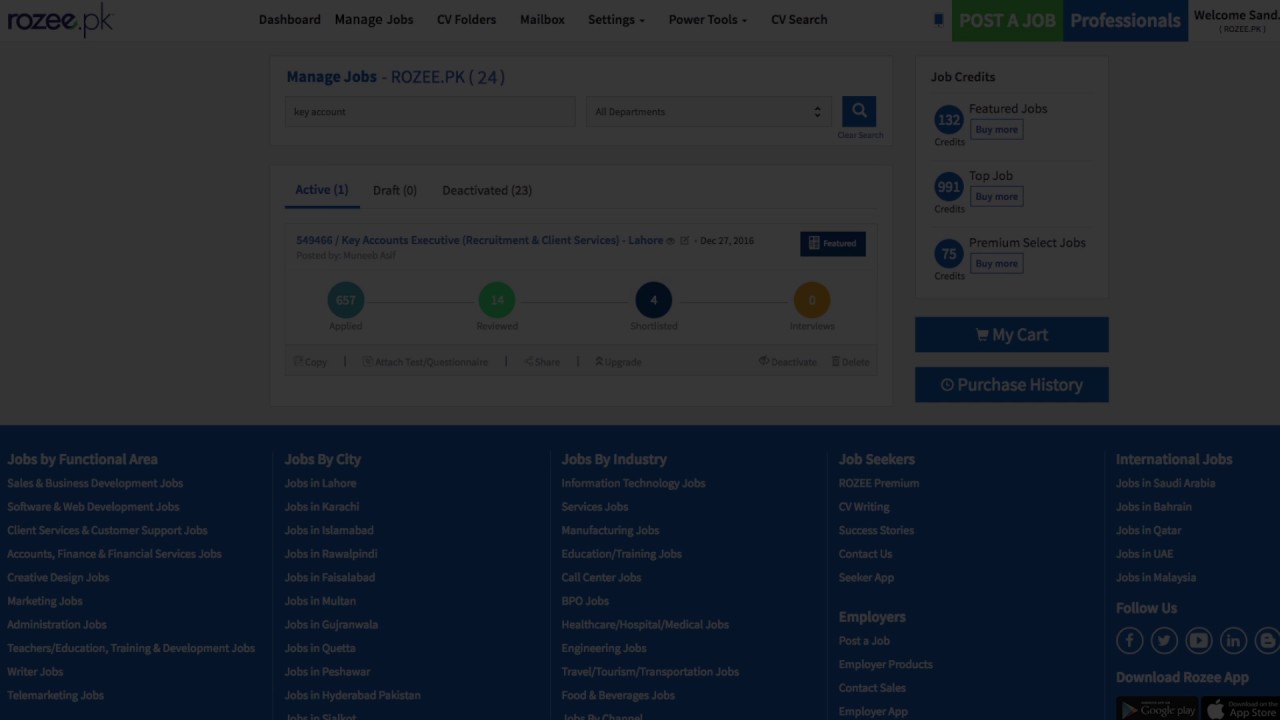Open the CV Writing link
This screenshot has width=1280, height=720.
point(864,507)
